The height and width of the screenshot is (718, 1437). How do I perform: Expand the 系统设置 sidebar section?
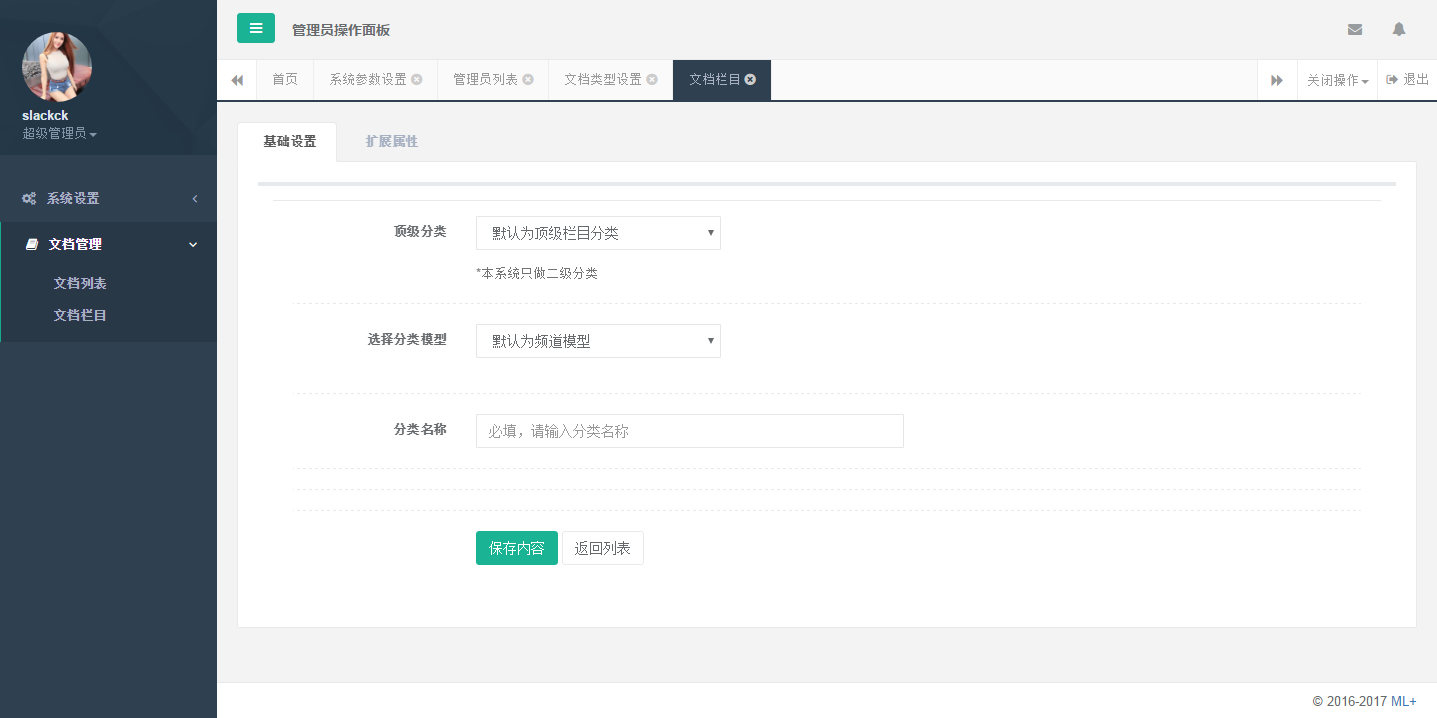coord(108,198)
